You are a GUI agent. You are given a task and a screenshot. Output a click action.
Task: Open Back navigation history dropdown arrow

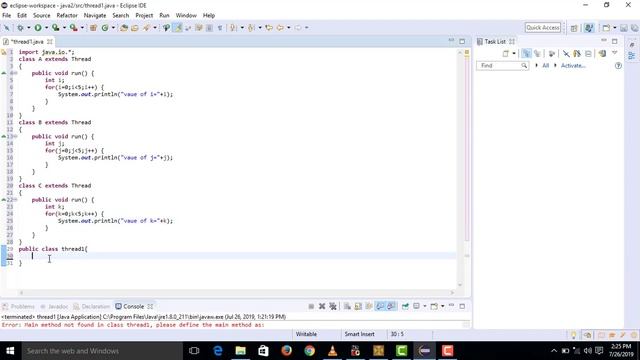tap(289, 28)
